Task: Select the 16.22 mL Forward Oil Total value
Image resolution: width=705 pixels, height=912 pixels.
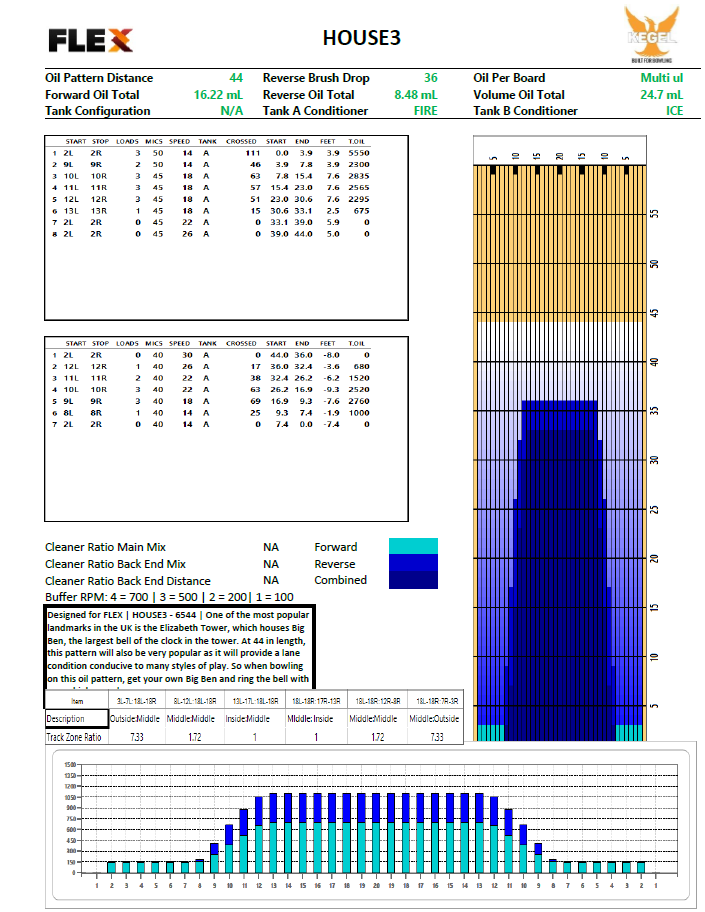Action: 218,95
